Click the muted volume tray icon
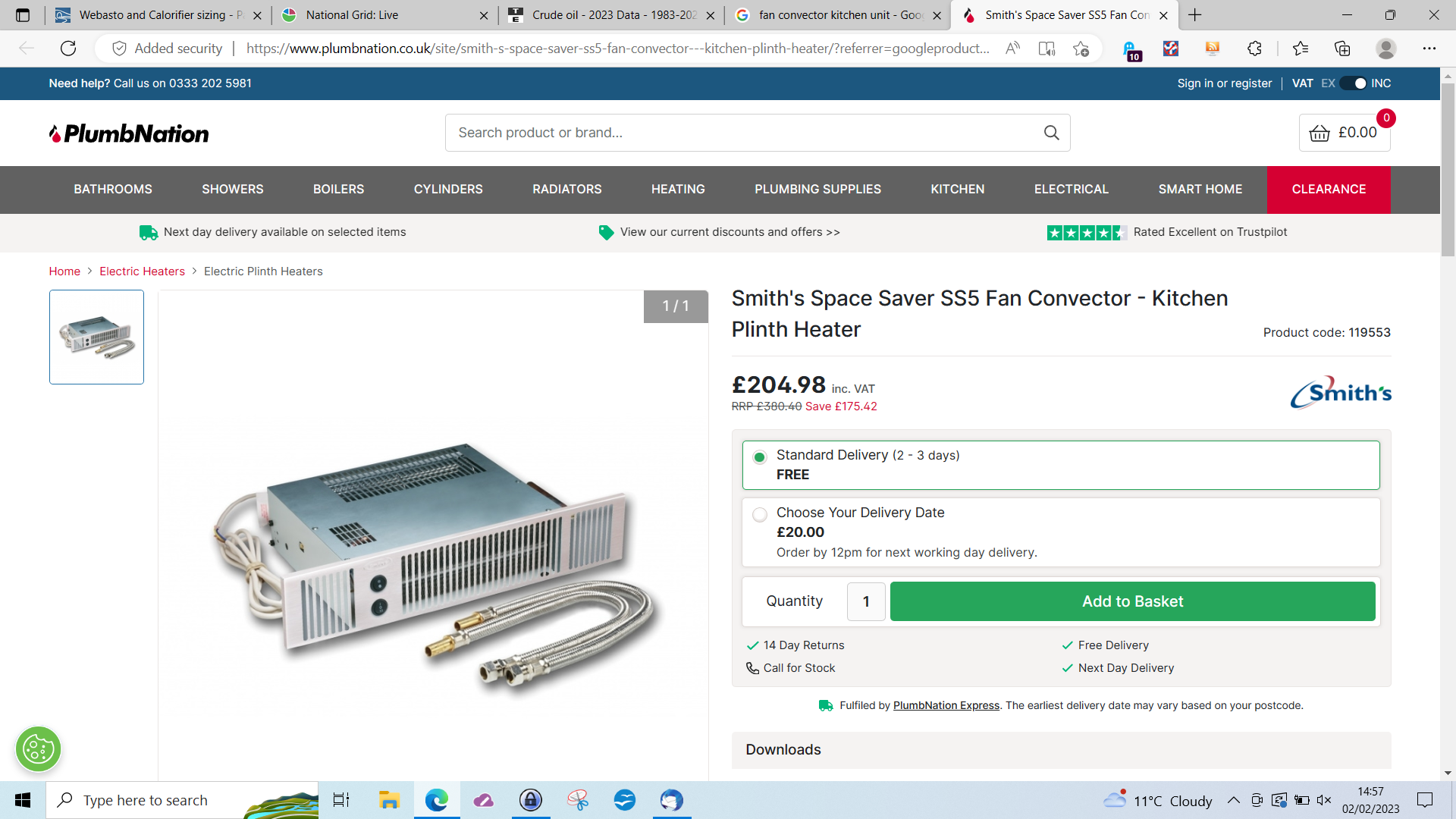The height and width of the screenshot is (819, 1456). pyautogui.click(x=1324, y=800)
